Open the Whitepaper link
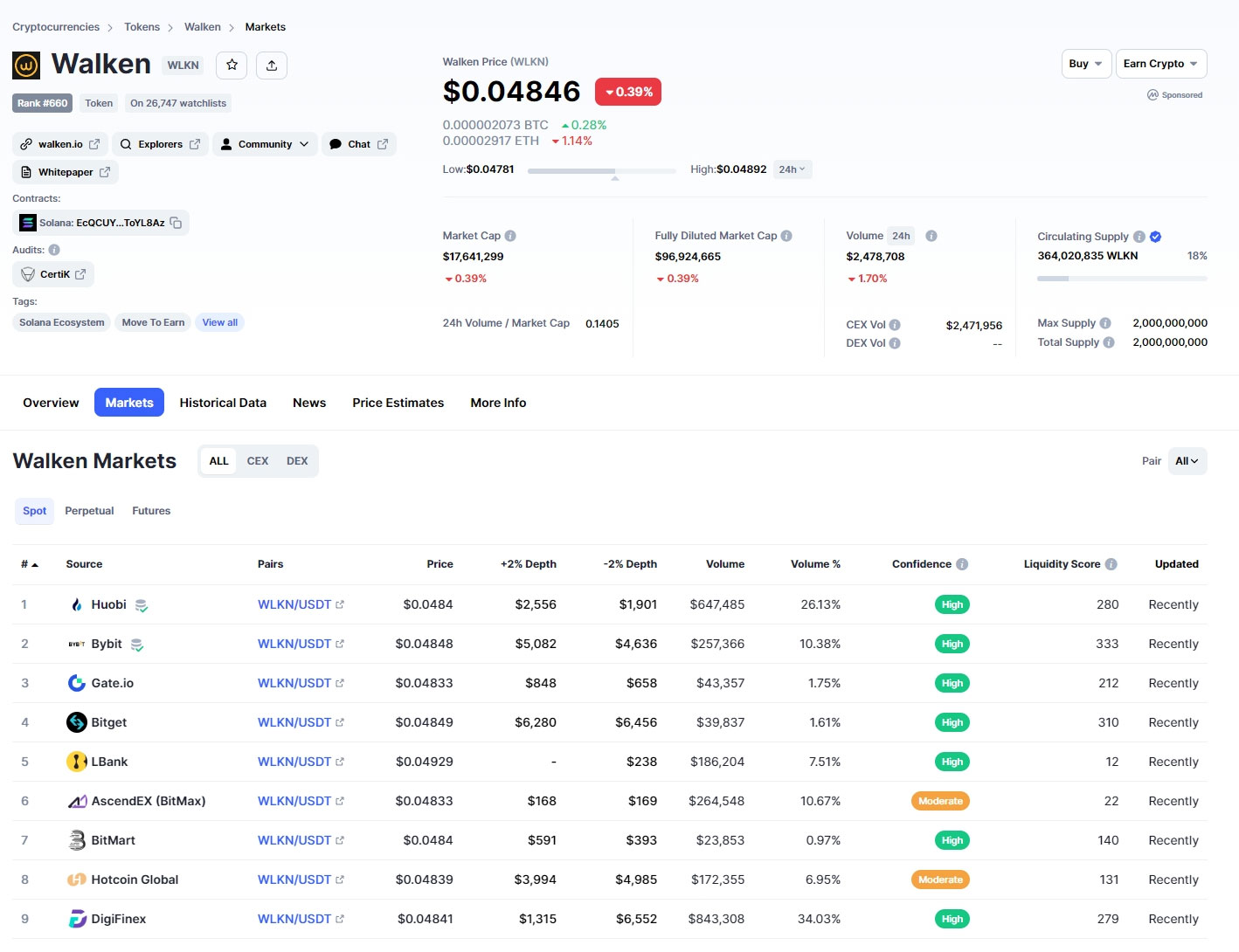Image resolution: width=1239 pixels, height=952 pixels. [66, 172]
